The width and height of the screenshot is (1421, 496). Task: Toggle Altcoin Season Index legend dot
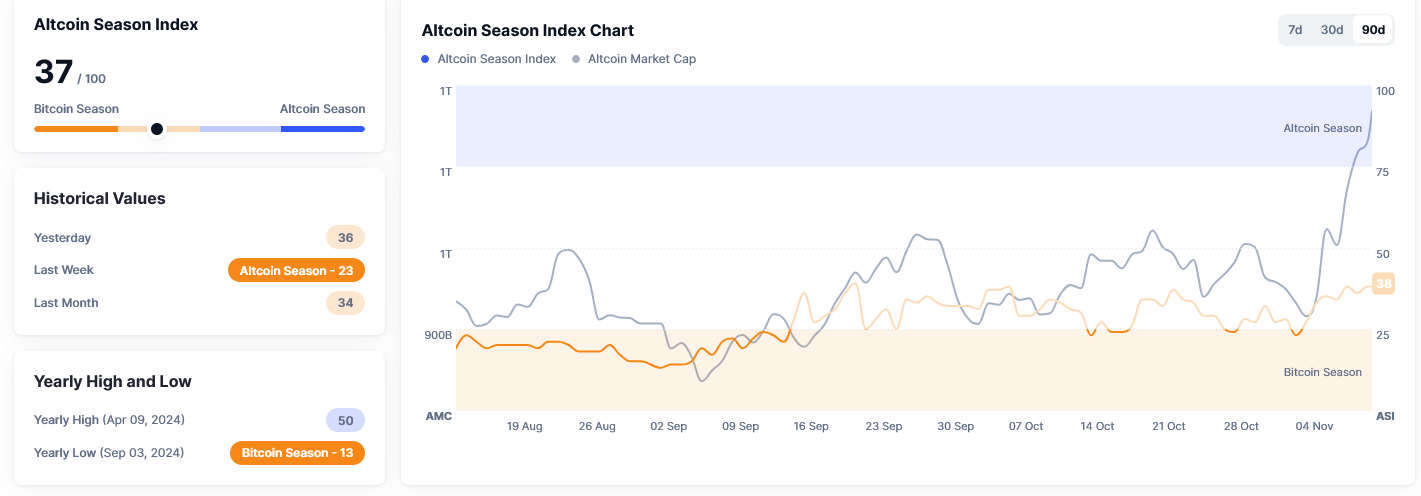click(426, 59)
